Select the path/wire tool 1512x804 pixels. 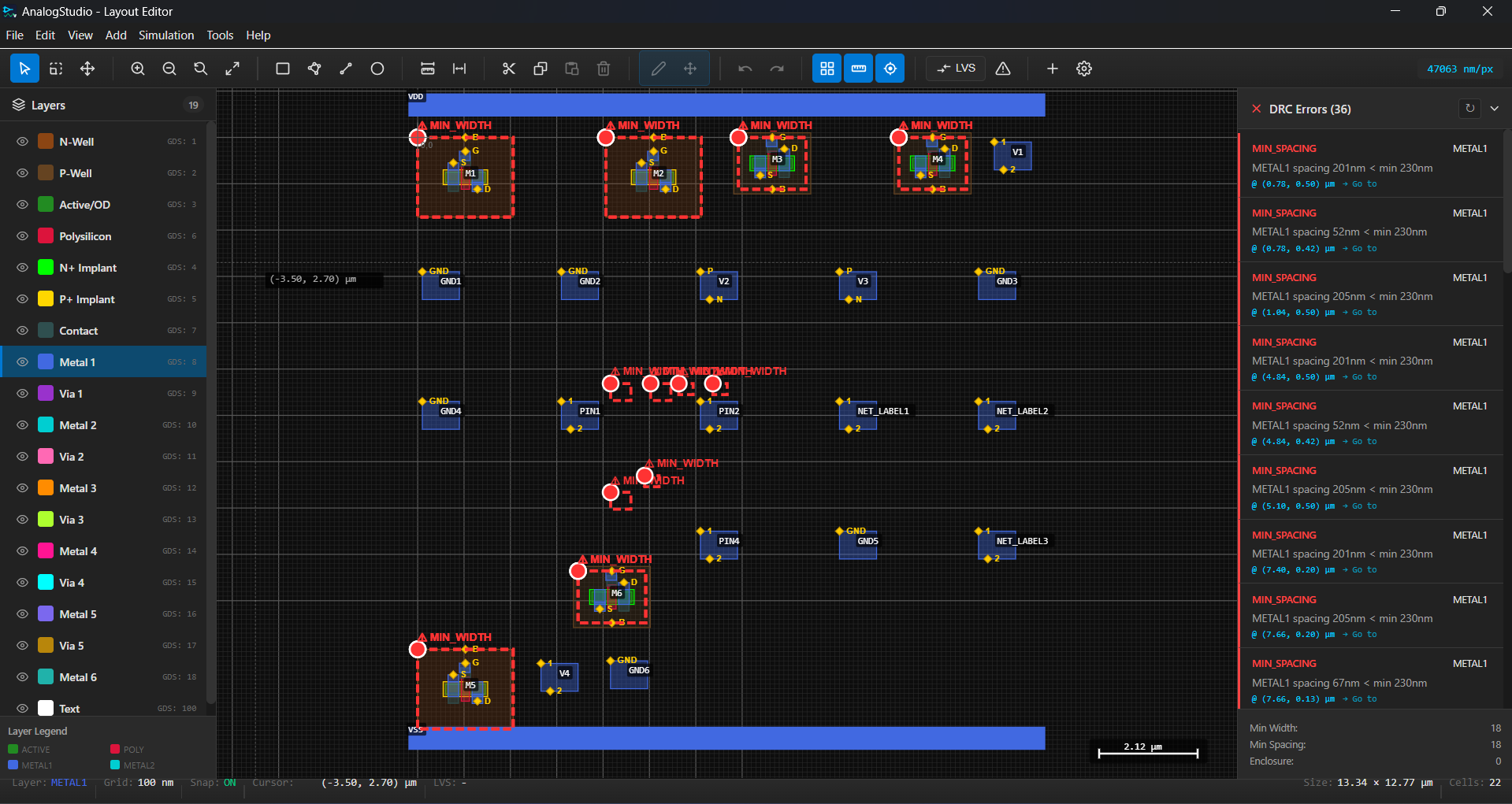pos(346,69)
